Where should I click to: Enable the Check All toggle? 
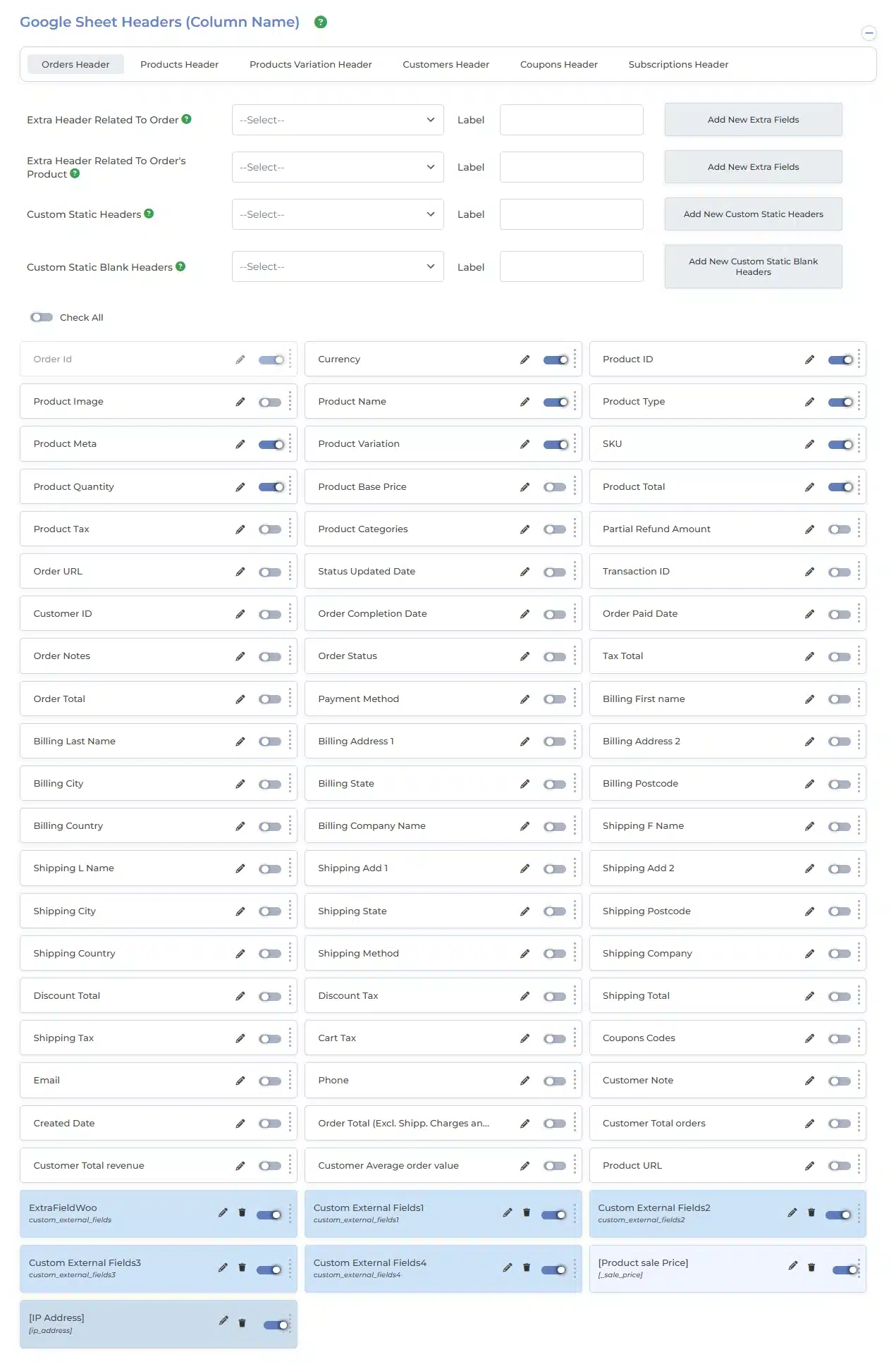42,317
